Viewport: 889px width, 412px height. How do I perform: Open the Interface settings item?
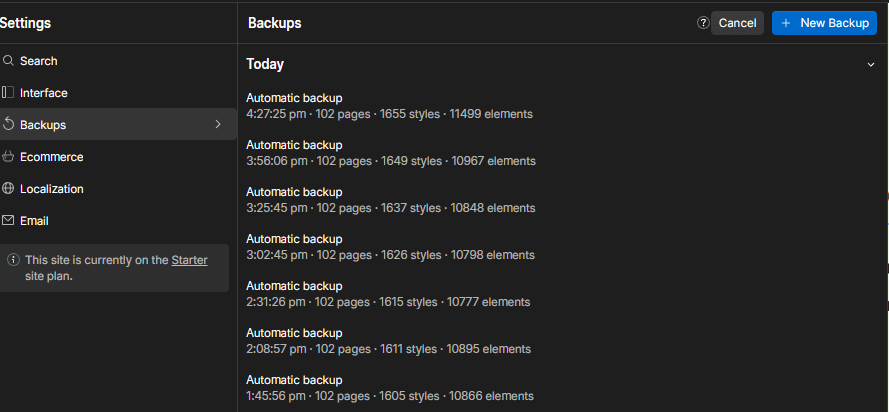click(x=118, y=92)
